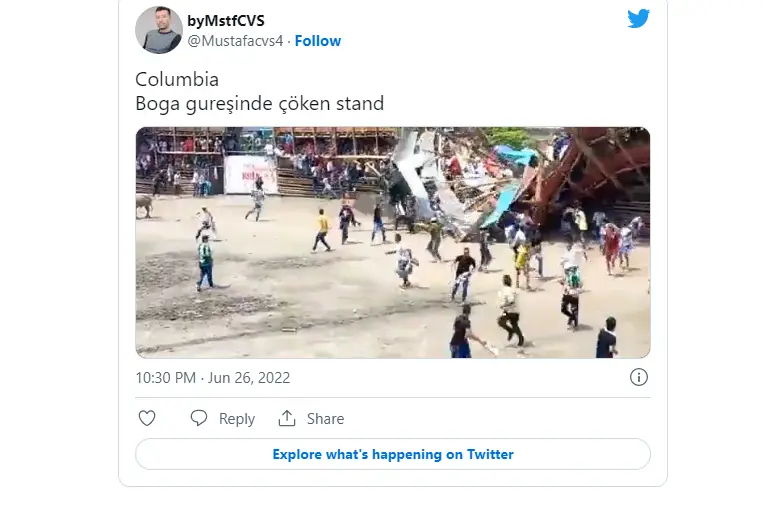This screenshot has height=513, width=769.
Task: Like the tweet with the heart icon
Action: click(147, 418)
